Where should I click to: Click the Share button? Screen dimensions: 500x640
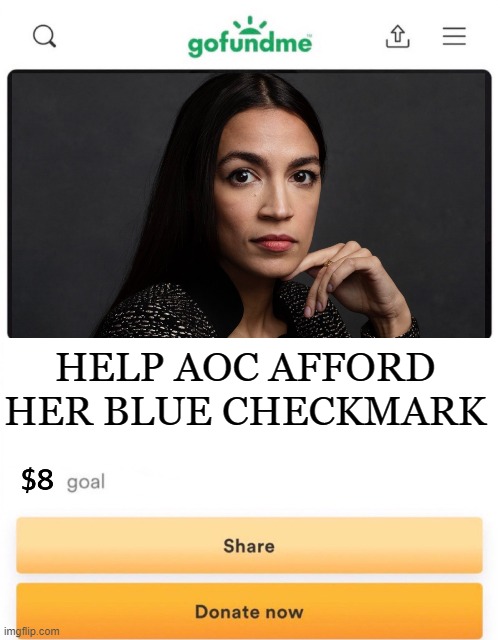click(249, 545)
